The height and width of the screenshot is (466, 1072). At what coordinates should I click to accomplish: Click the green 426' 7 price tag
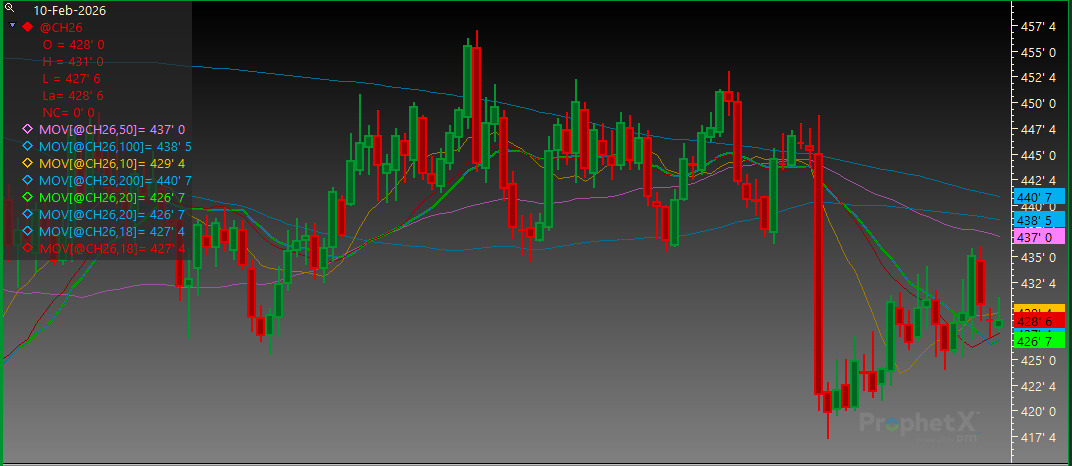pos(1033,341)
